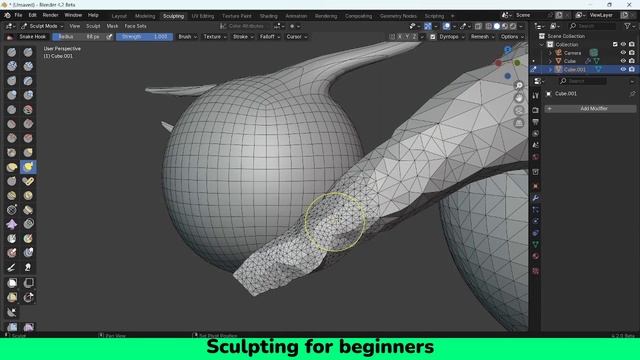640x360 pixels.
Task: Toggle radius pressure sensitivity
Action: [109, 37]
